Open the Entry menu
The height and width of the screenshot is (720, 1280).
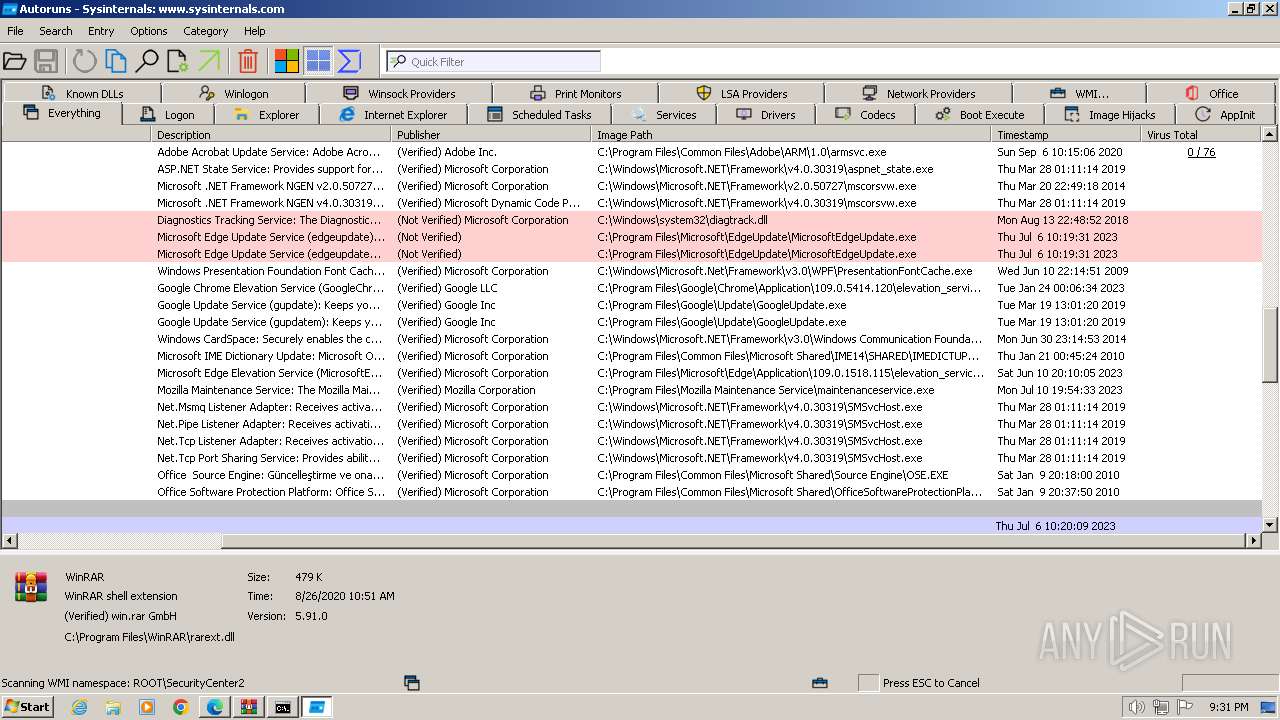(101, 31)
